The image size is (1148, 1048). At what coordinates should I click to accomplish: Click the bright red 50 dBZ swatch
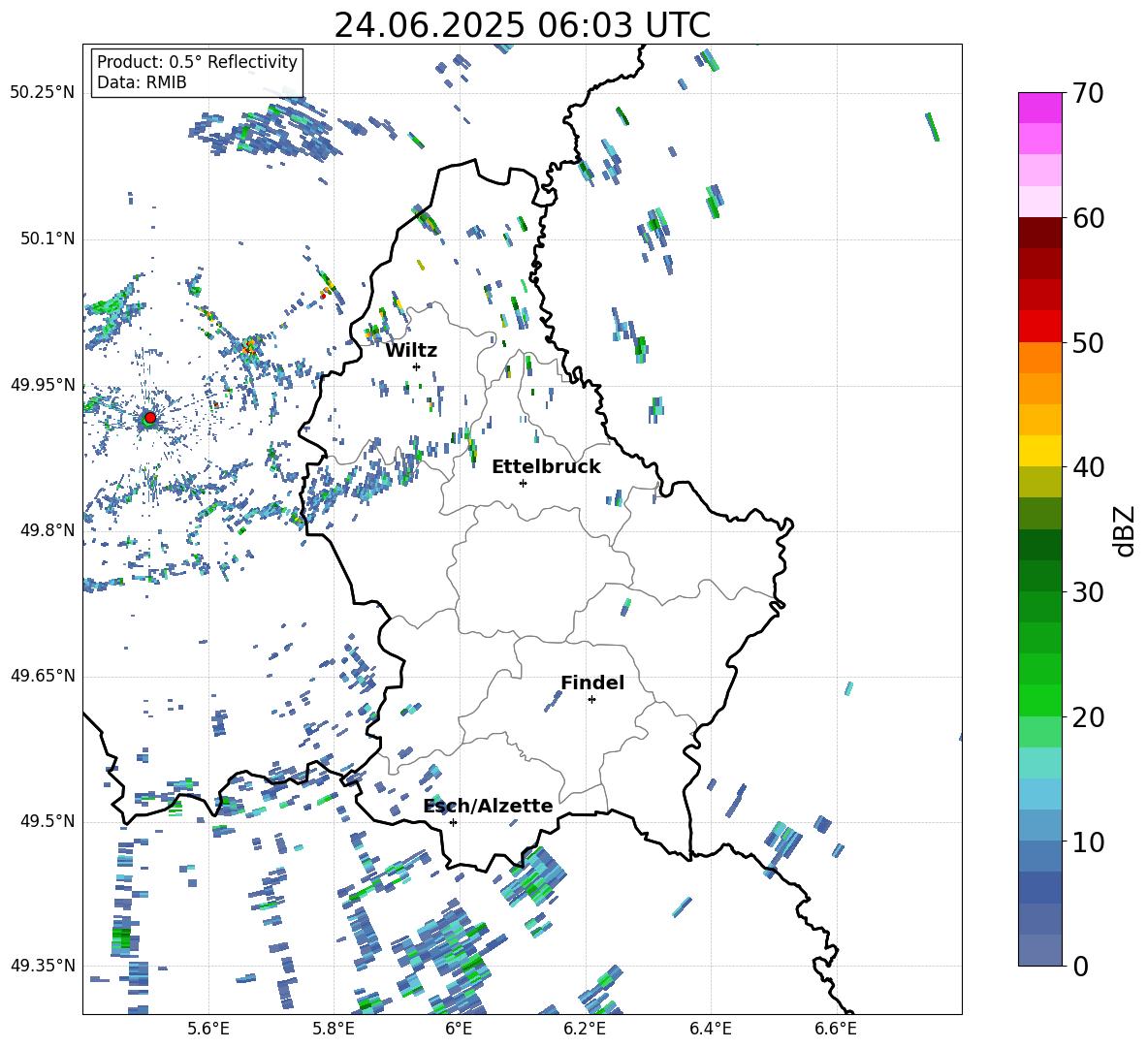pos(1039,327)
